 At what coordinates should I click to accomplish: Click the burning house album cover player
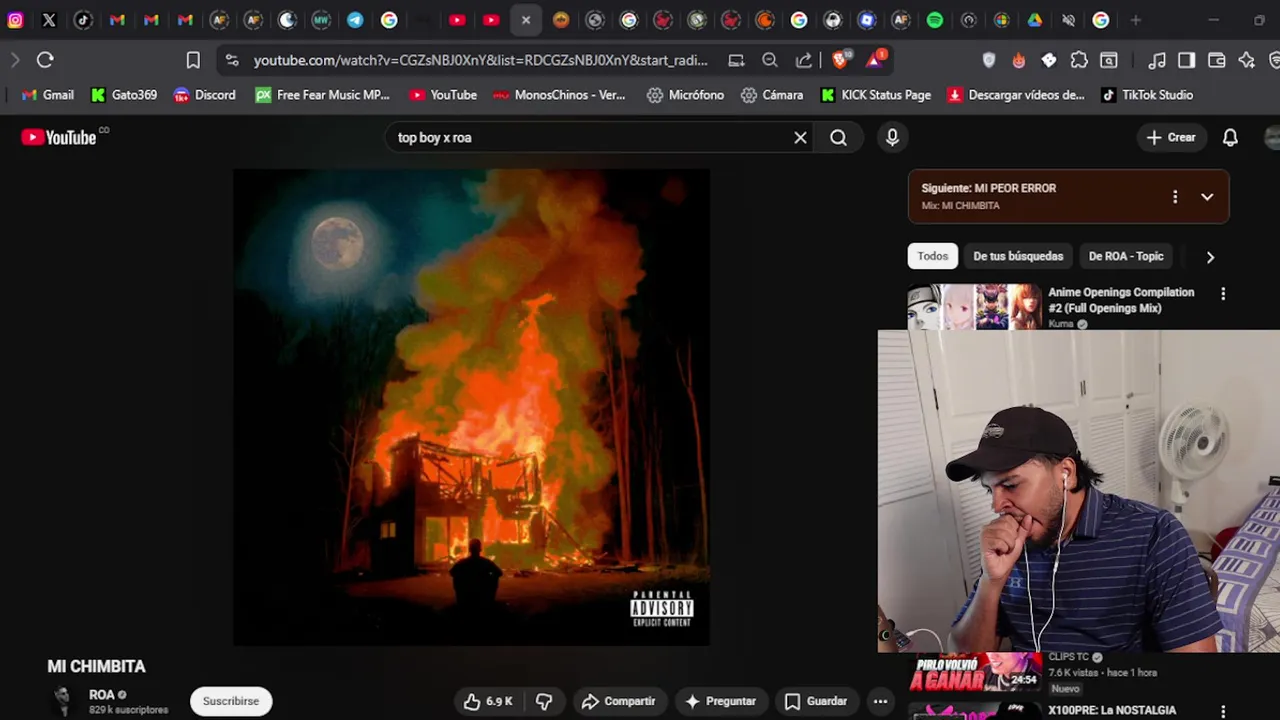471,407
